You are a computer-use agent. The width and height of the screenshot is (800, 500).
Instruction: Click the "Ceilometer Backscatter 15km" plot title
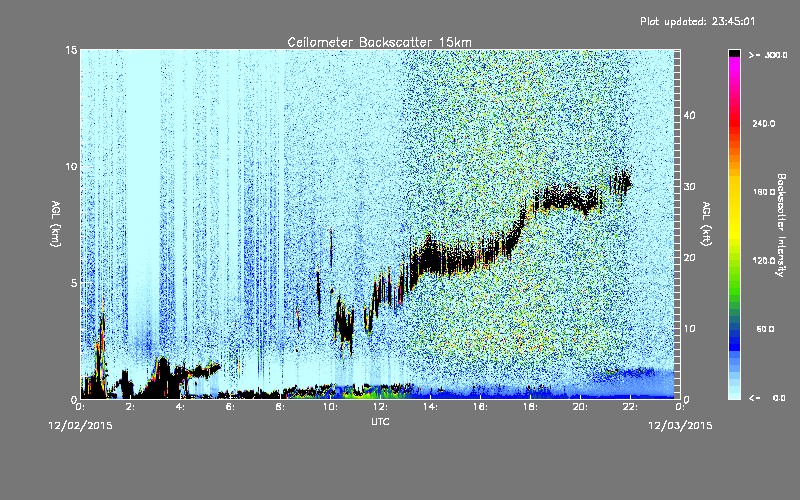(379, 42)
